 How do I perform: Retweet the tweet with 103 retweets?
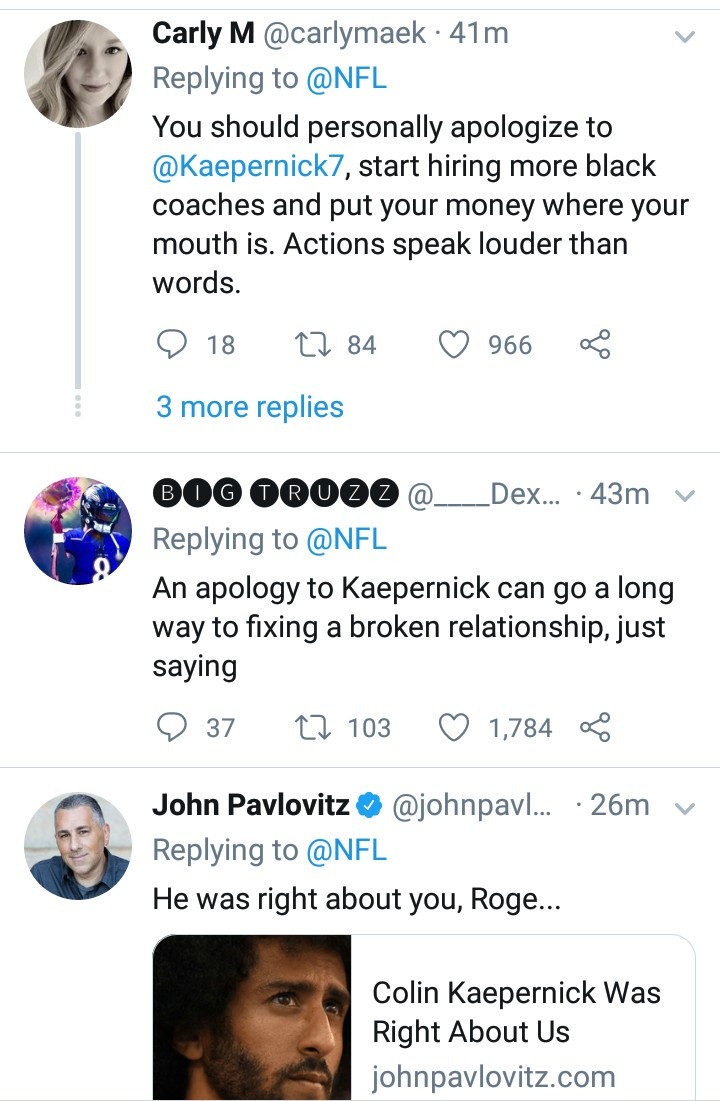[313, 727]
